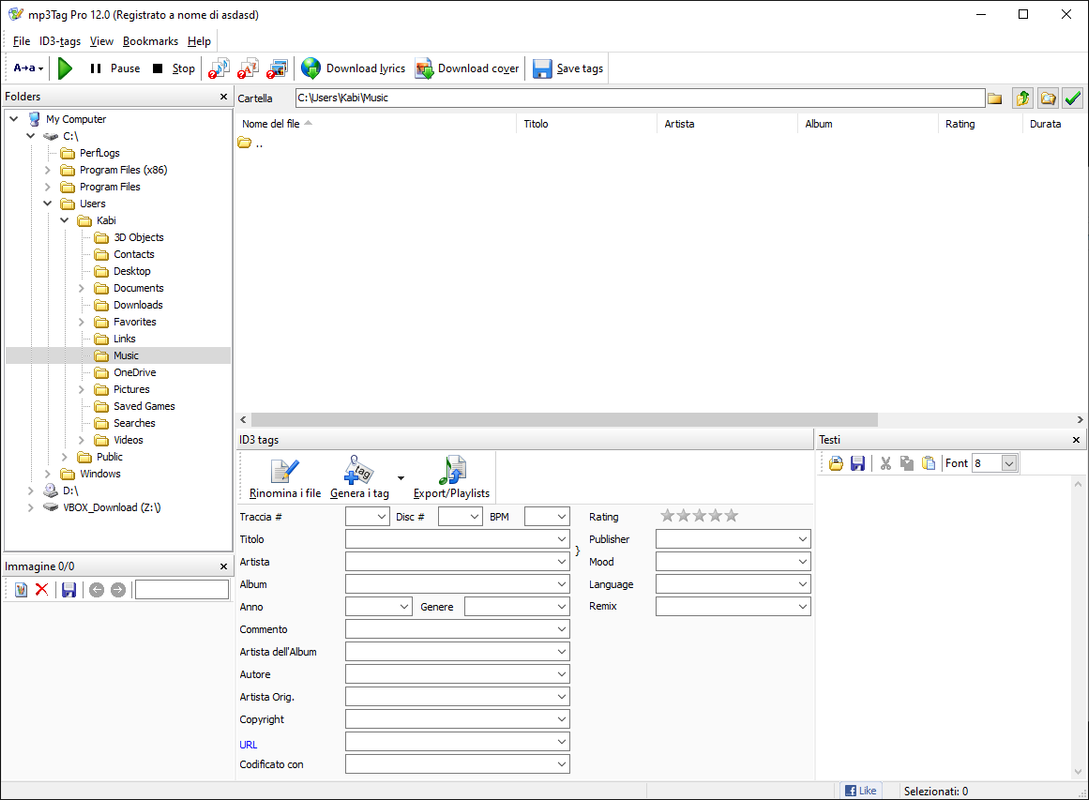Click the Paste clipboard icon in Testi
This screenshot has height=800, width=1089.
point(929,463)
